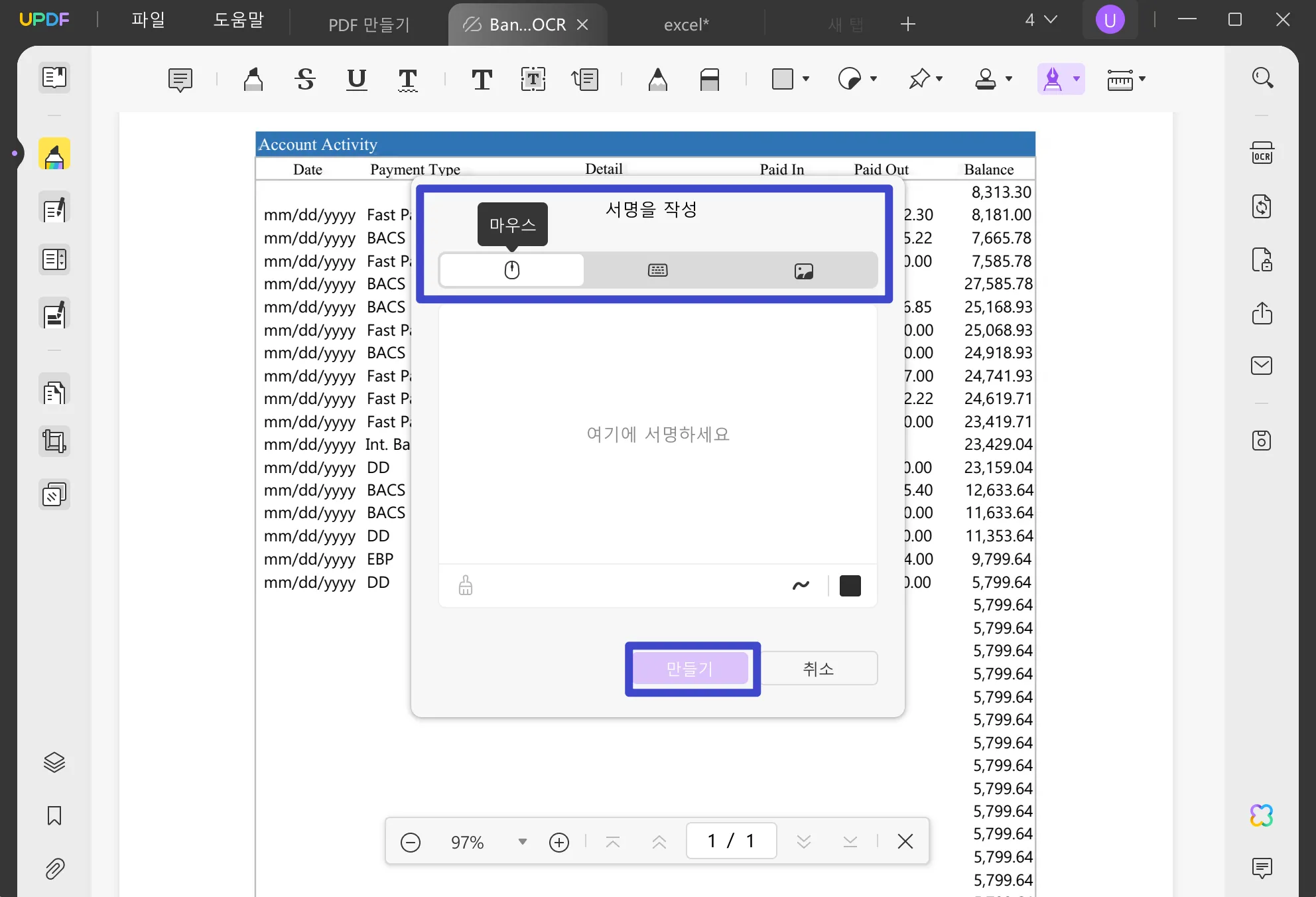This screenshot has height=897, width=1316.
Task: Open the convert PDF tool
Action: (1262, 207)
